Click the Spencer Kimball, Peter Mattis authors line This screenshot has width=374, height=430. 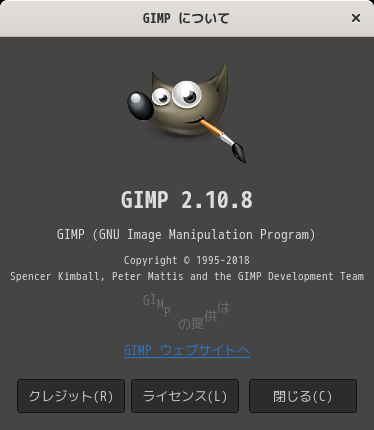pyautogui.click(x=187, y=276)
